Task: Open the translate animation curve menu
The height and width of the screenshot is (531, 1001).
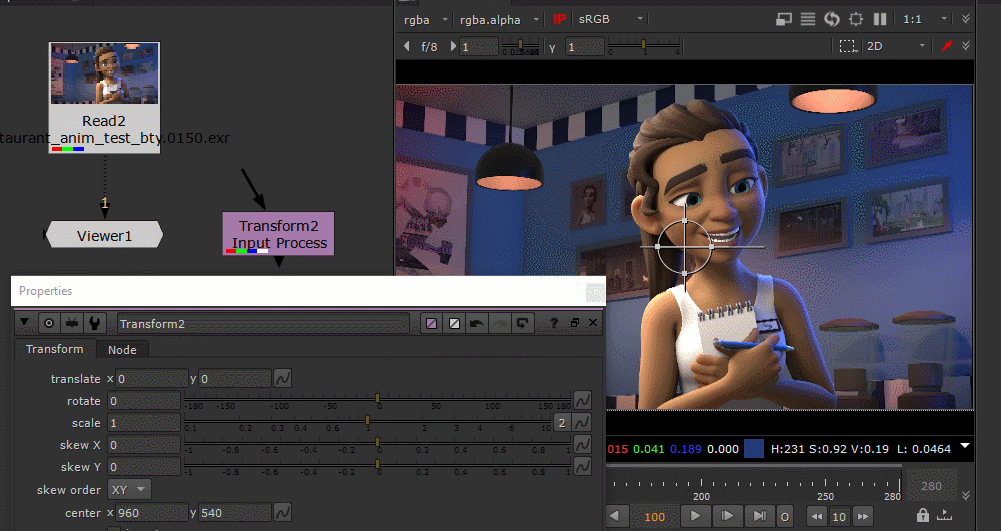Action: (282, 378)
